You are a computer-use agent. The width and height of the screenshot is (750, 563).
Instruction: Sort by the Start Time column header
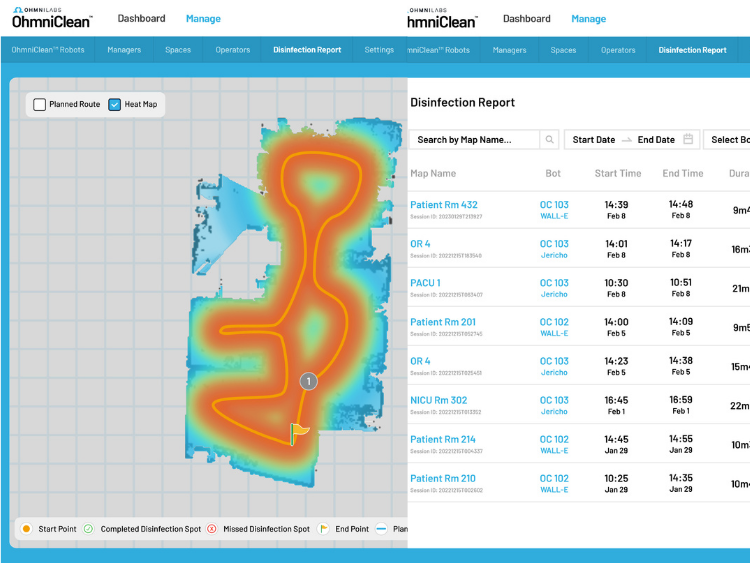pos(618,174)
